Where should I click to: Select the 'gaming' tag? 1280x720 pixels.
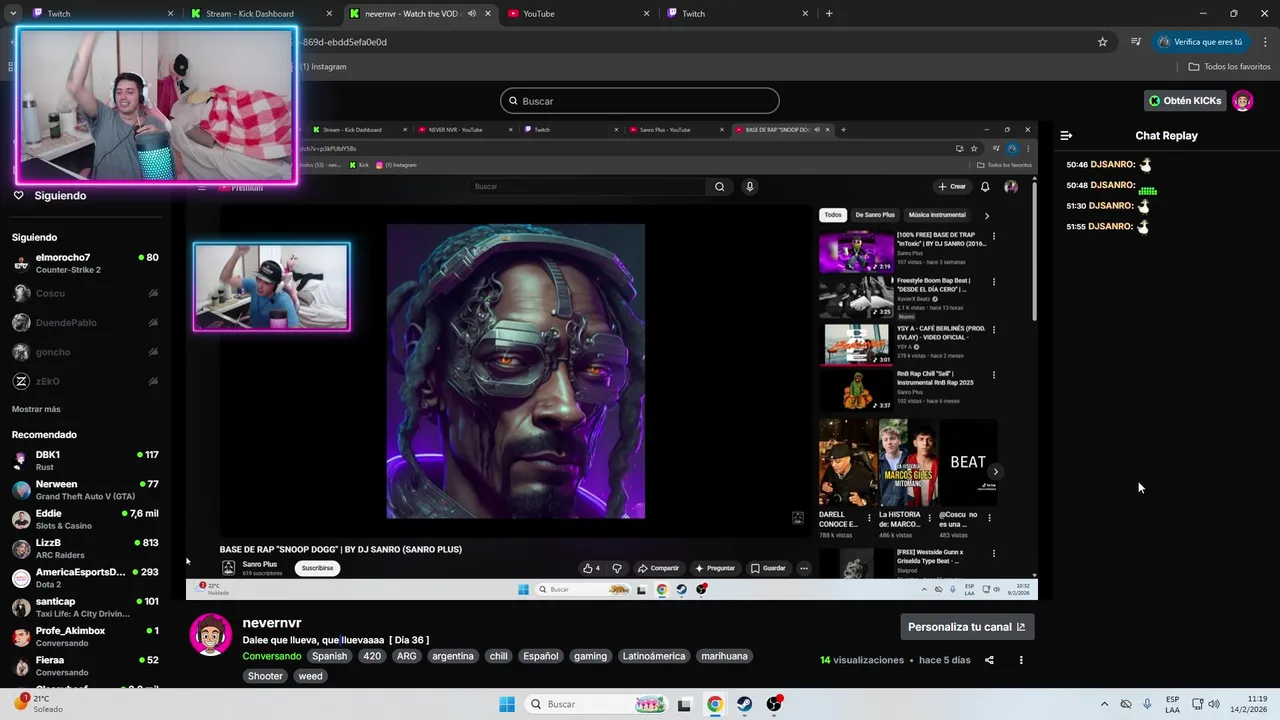point(590,656)
